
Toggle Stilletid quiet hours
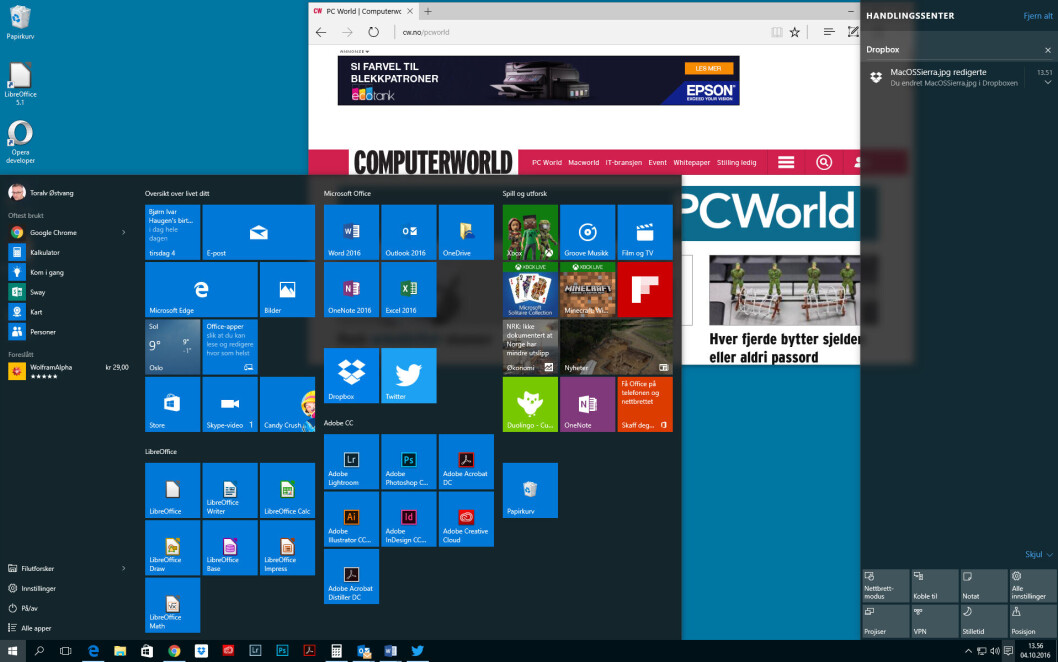[983, 621]
